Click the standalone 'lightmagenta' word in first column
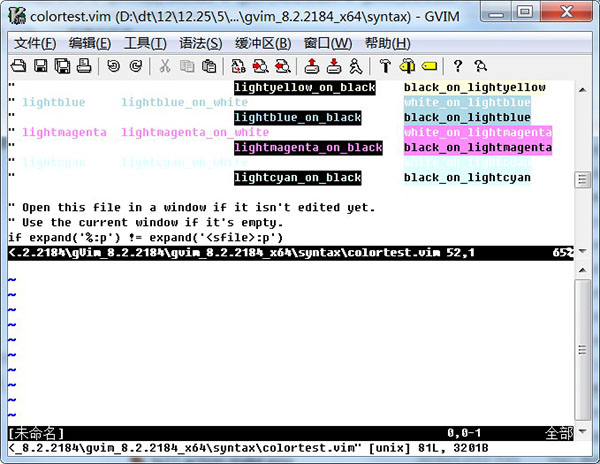Viewport: 600px width, 464px height. [x=64, y=132]
